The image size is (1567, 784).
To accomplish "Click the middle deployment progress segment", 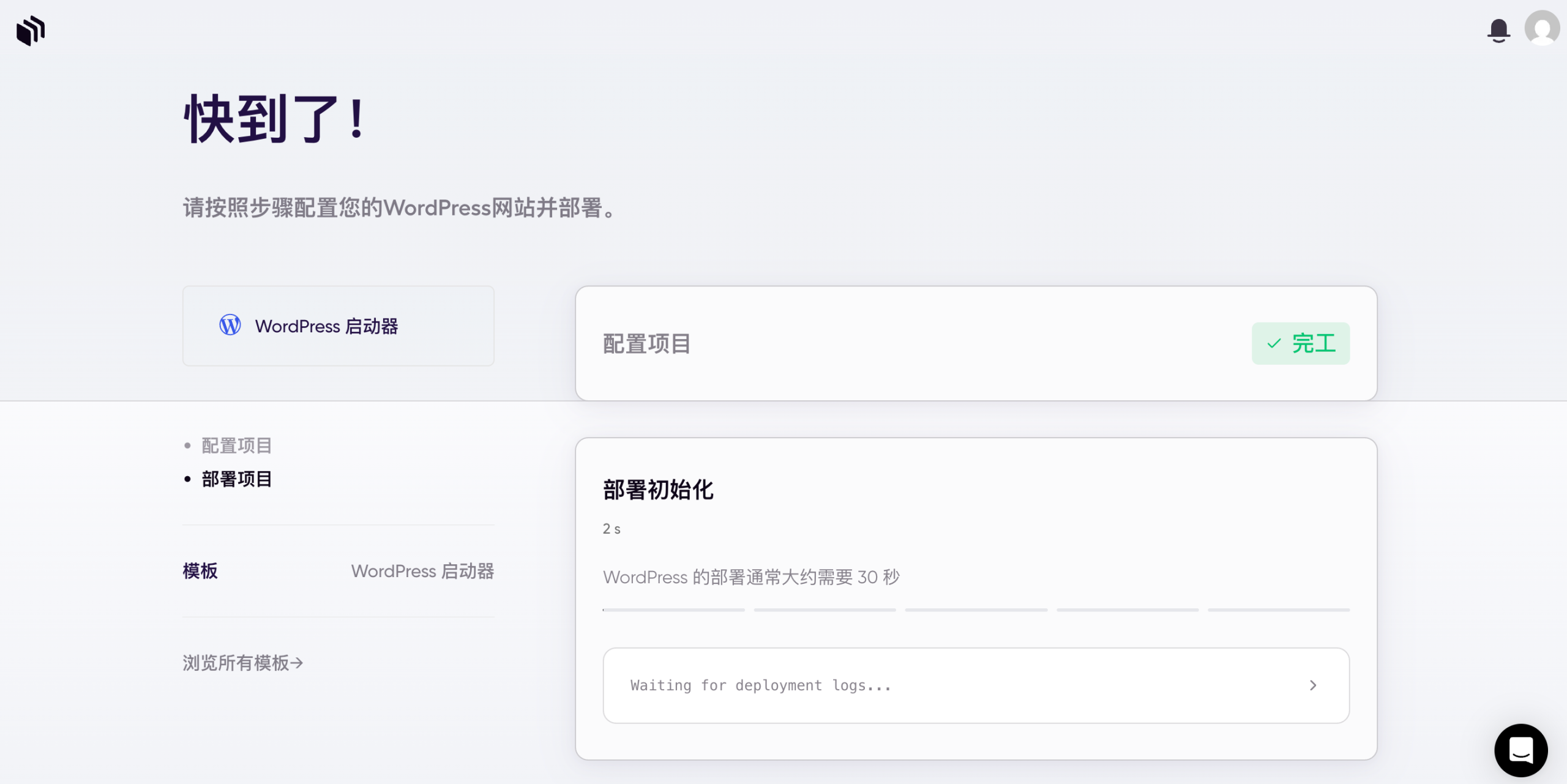I will click(976, 610).
